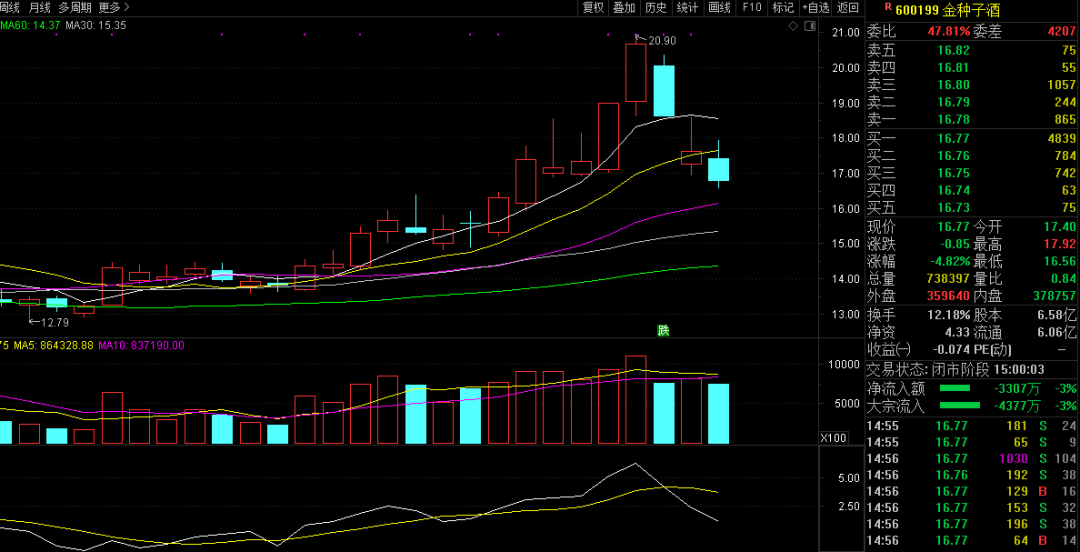Switch to the 月线 monthly chart tab

coord(39,7)
